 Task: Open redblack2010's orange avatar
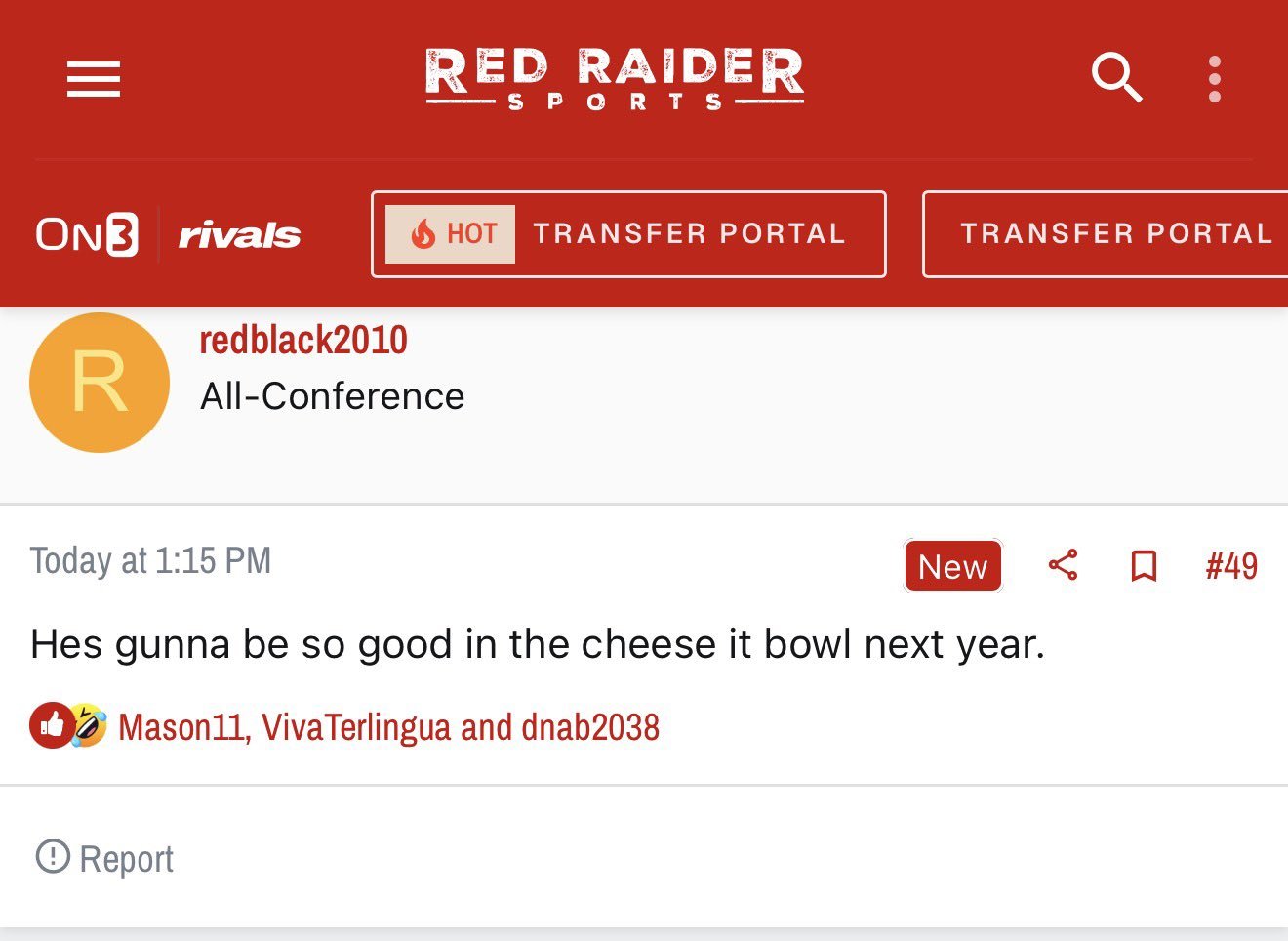pos(100,383)
